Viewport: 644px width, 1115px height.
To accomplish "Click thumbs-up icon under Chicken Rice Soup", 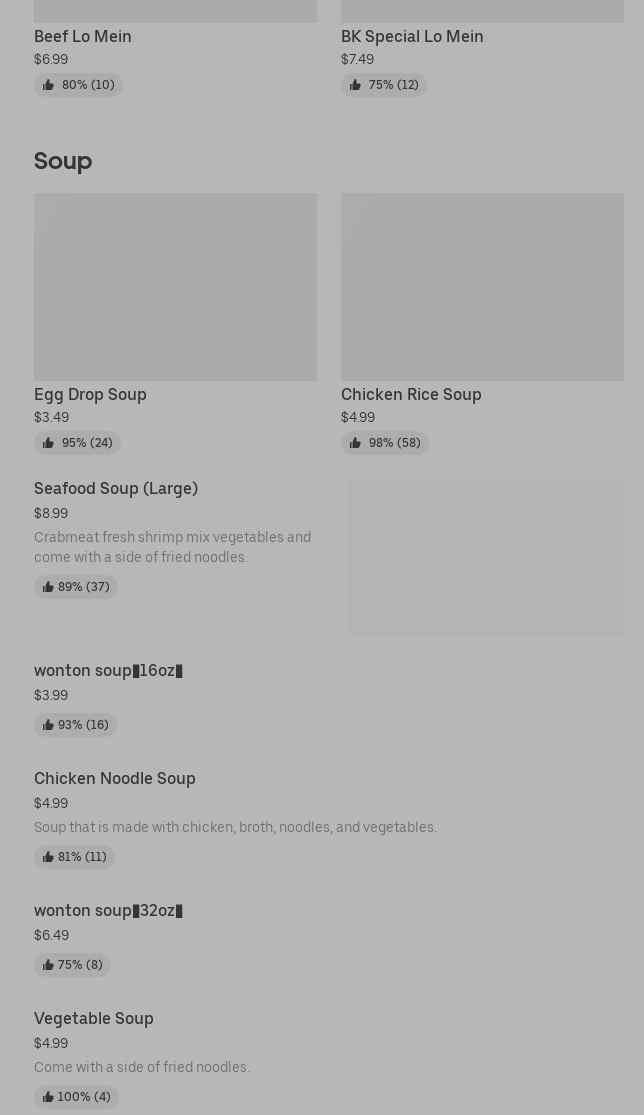I will point(355,443).
